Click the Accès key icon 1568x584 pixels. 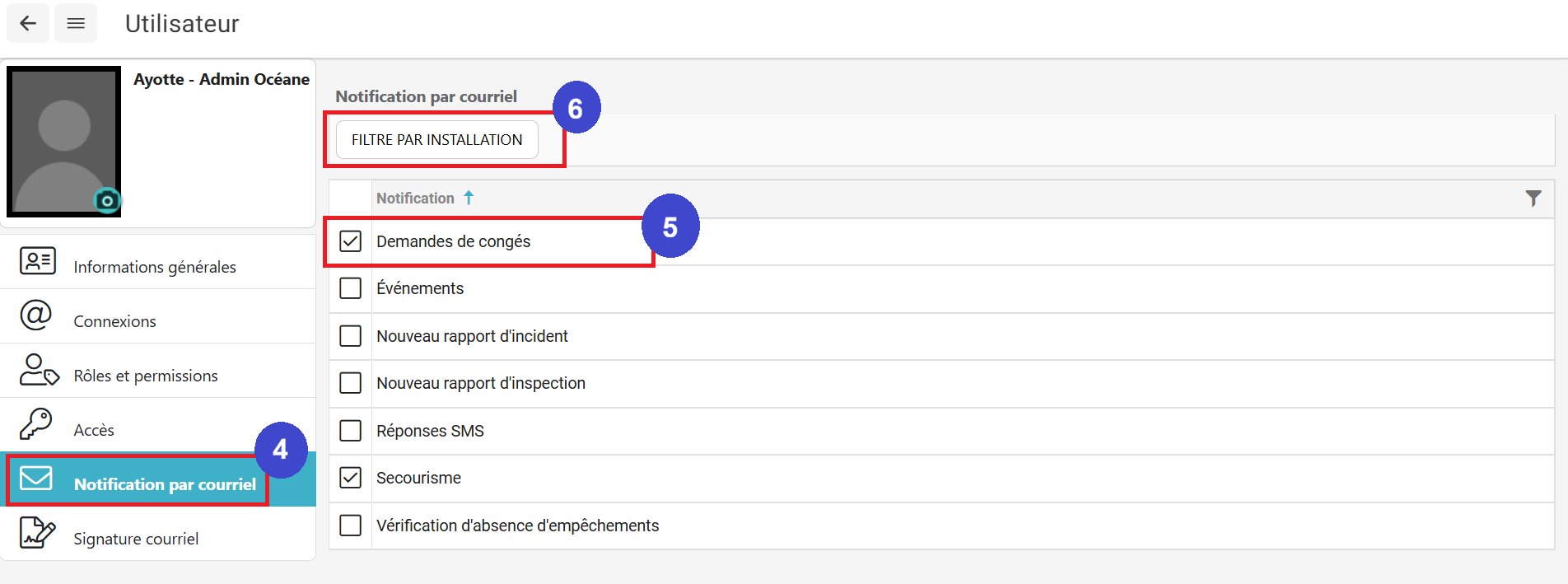click(x=36, y=424)
